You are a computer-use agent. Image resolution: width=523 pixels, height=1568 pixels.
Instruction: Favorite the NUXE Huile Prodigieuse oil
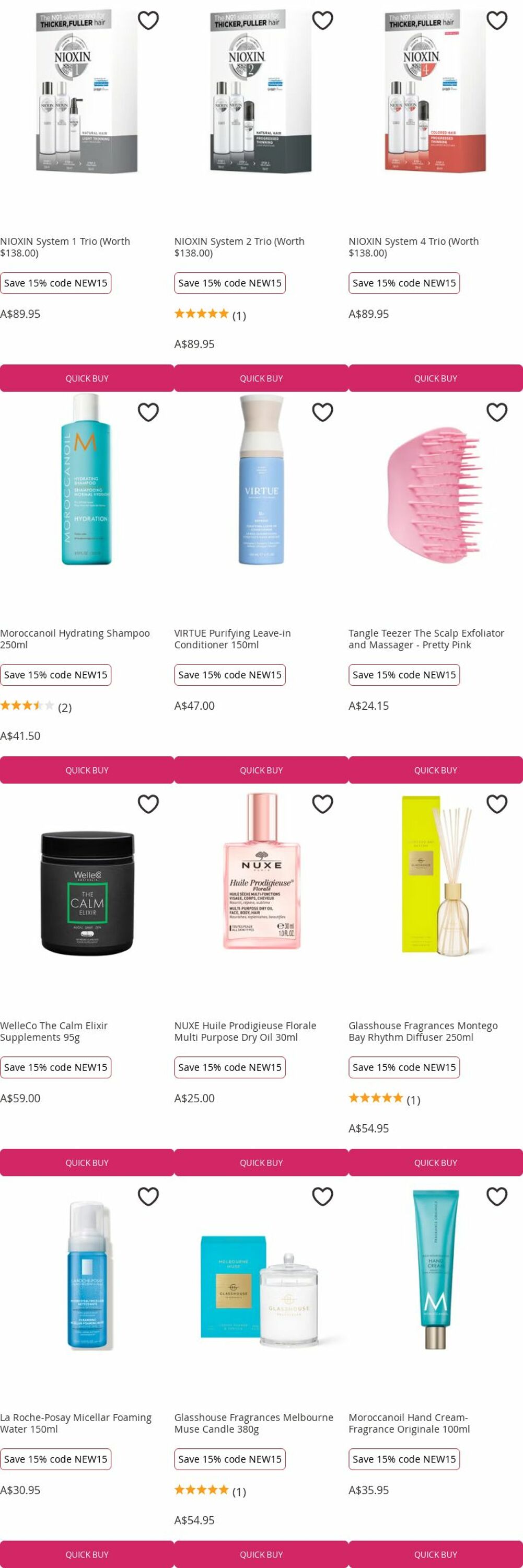(x=322, y=804)
